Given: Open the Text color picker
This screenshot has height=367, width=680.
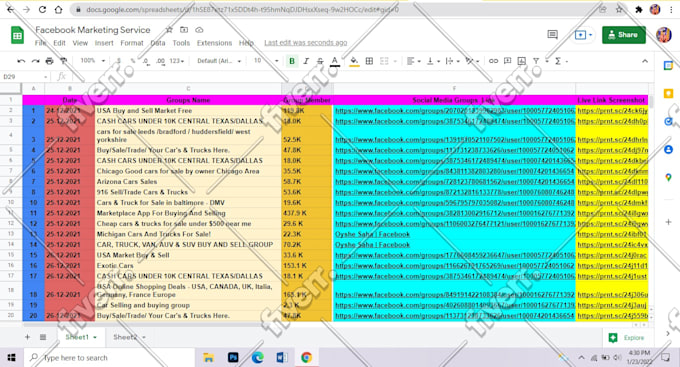Looking at the screenshot, I should [335, 61].
